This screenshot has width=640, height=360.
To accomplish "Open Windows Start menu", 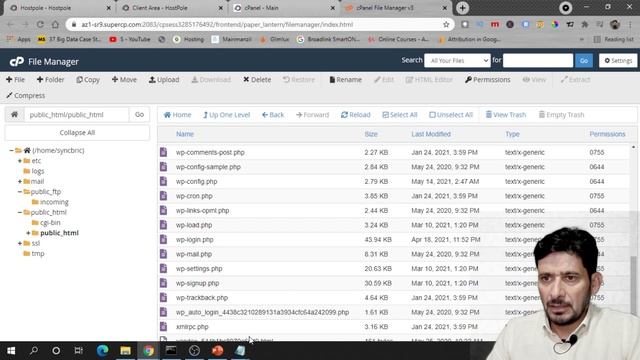I will (11, 350).
